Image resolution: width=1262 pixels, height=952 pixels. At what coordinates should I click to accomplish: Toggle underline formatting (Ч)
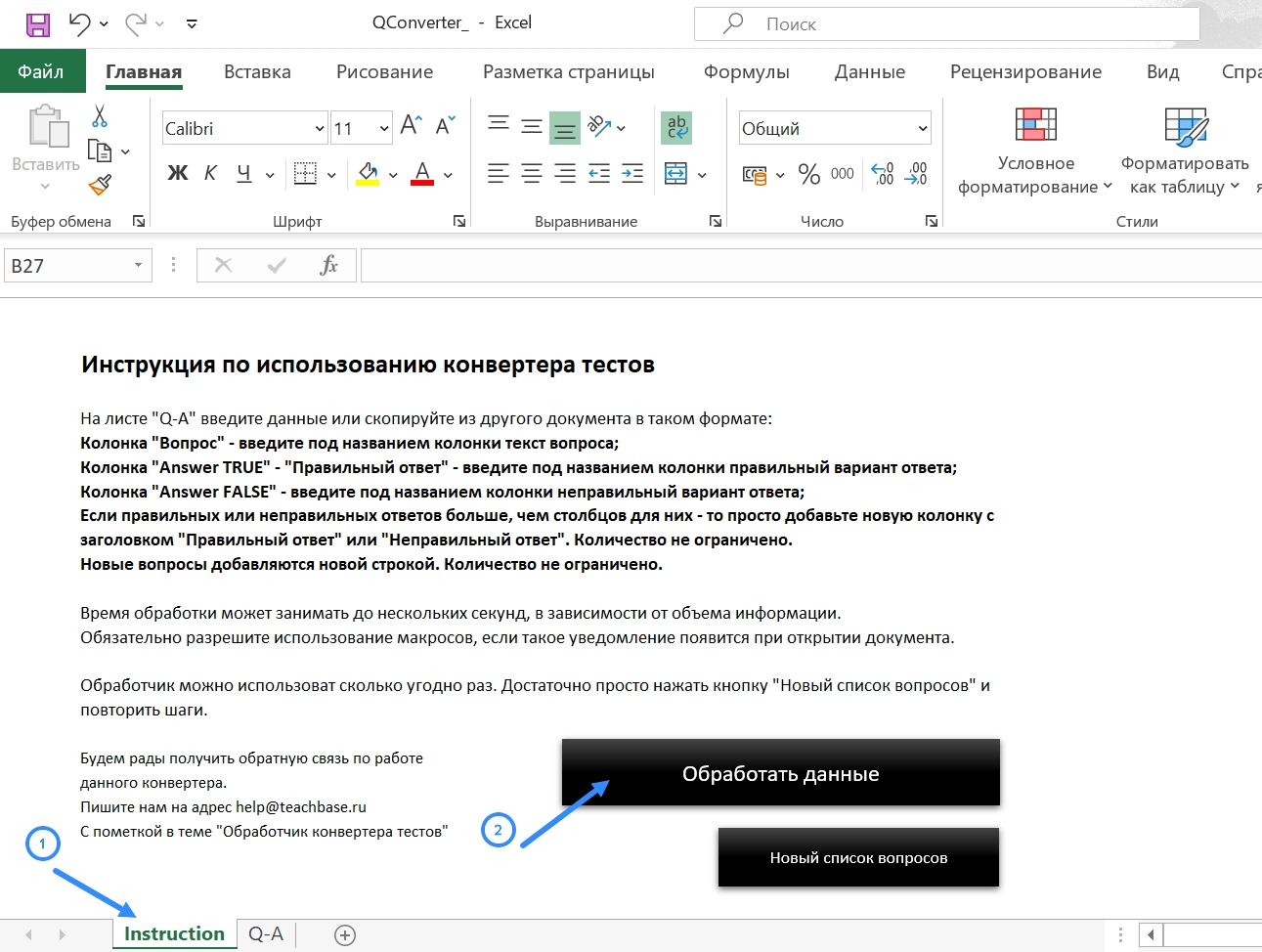(x=244, y=173)
